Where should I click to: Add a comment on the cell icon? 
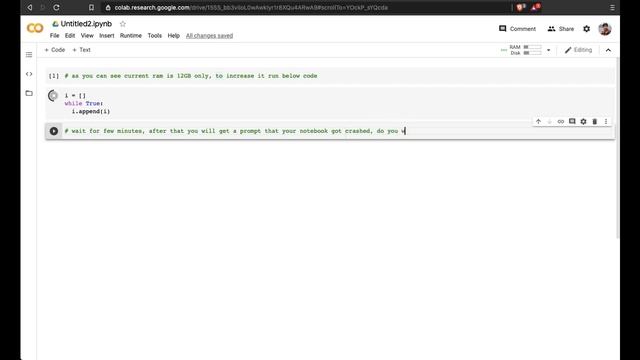[x=572, y=122]
